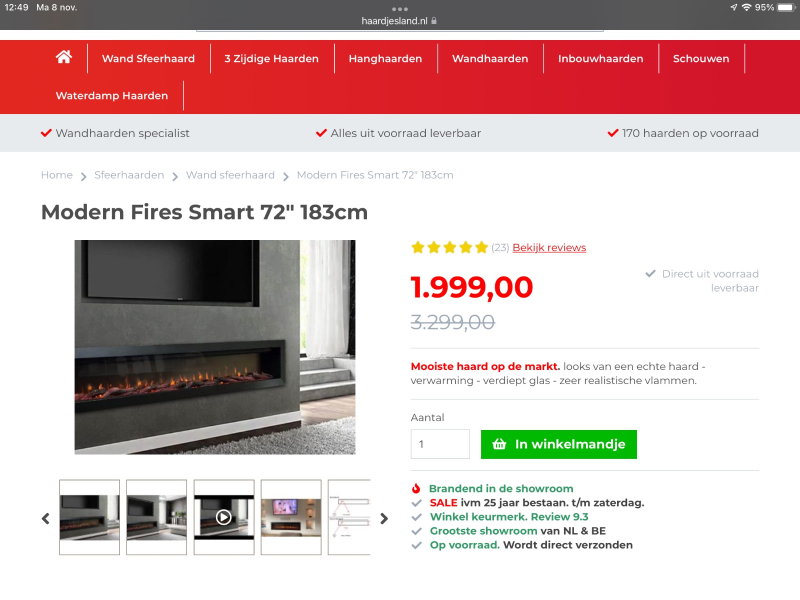Tap the three dots above the address bar

coord(399,9)
